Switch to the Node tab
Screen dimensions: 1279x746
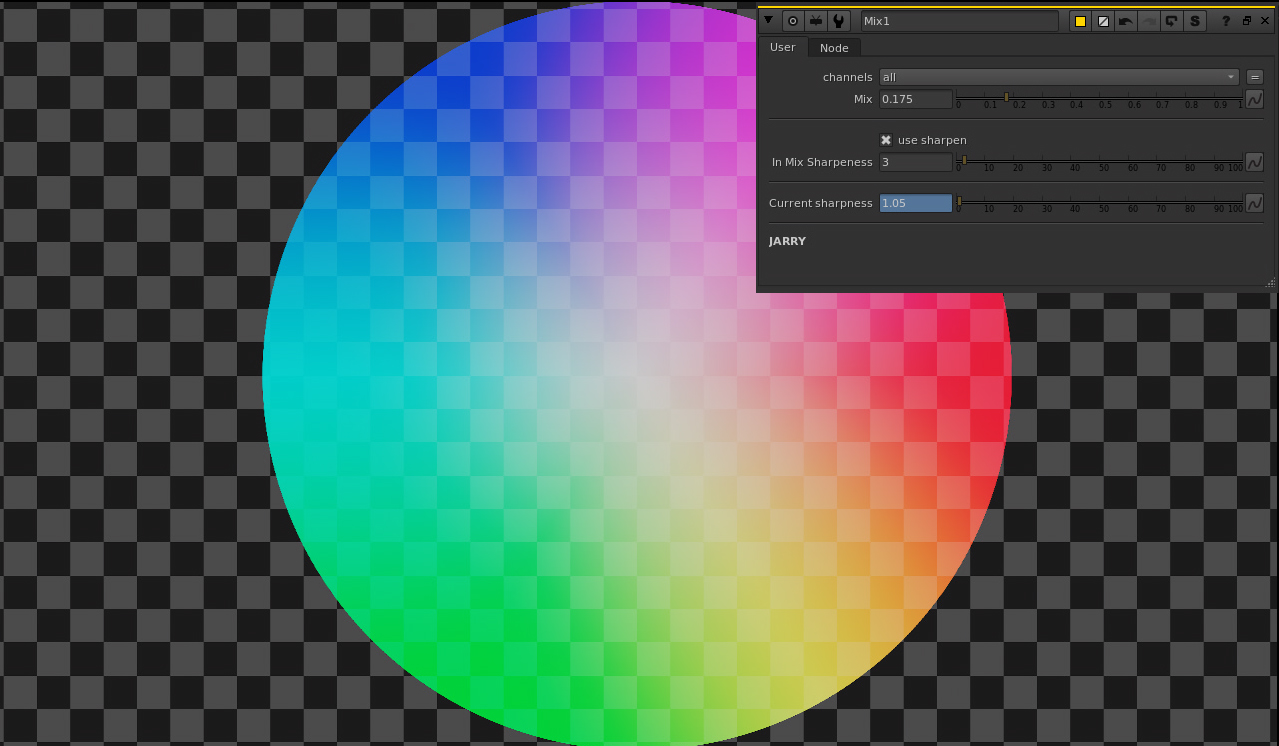pos(834,48)
